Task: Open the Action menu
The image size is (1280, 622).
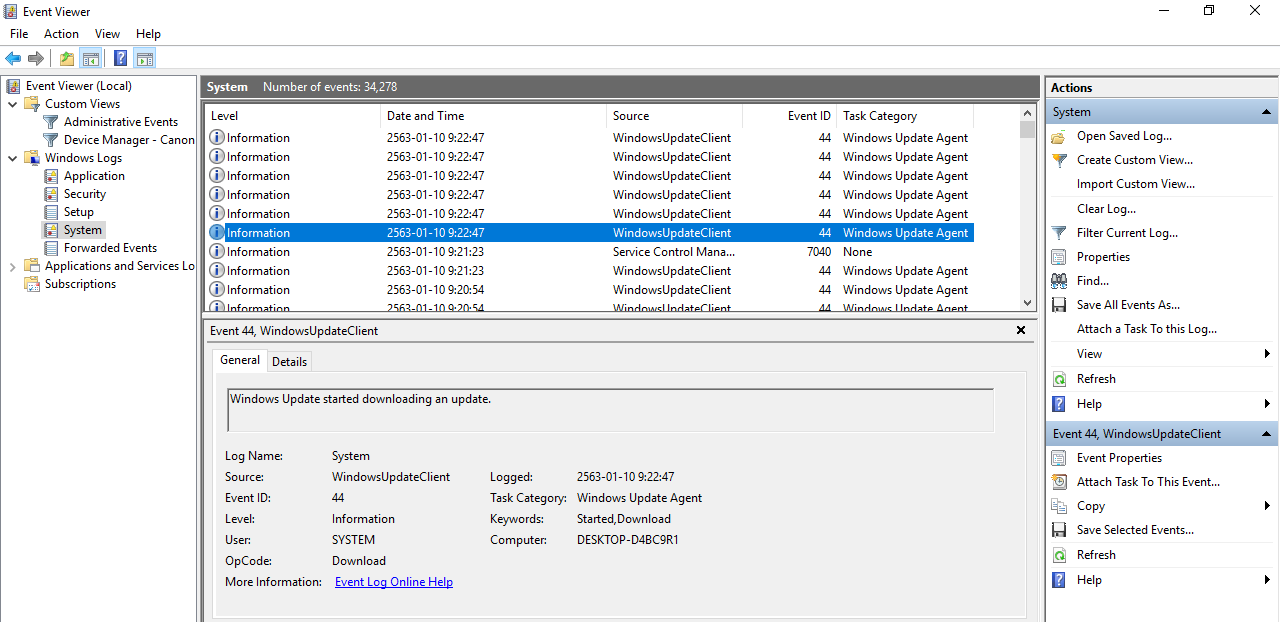Action: (x=61, y=34)
